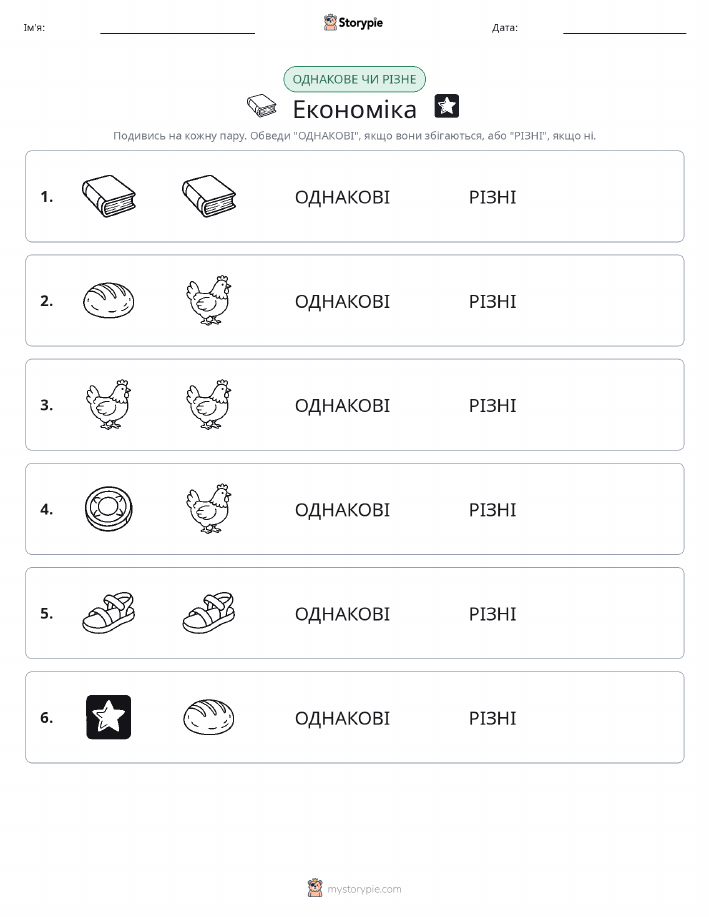This screenshot has height=917, width=709.
Task: Click the bread icon in row 6
Action: [x=209, y=717]
